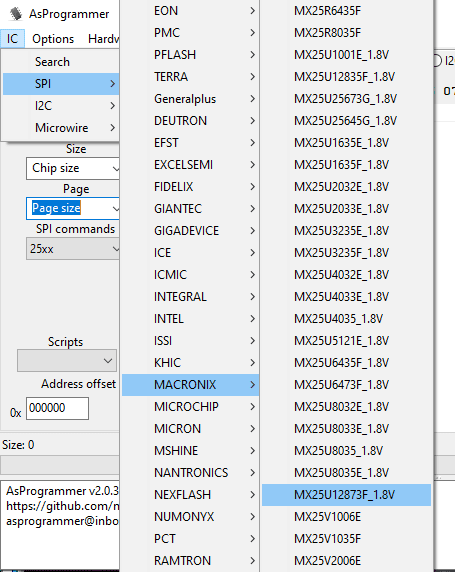This screenshot has width=455, height=572.
Task: Open the Chip size dropdown
Action: coord(73,168)
